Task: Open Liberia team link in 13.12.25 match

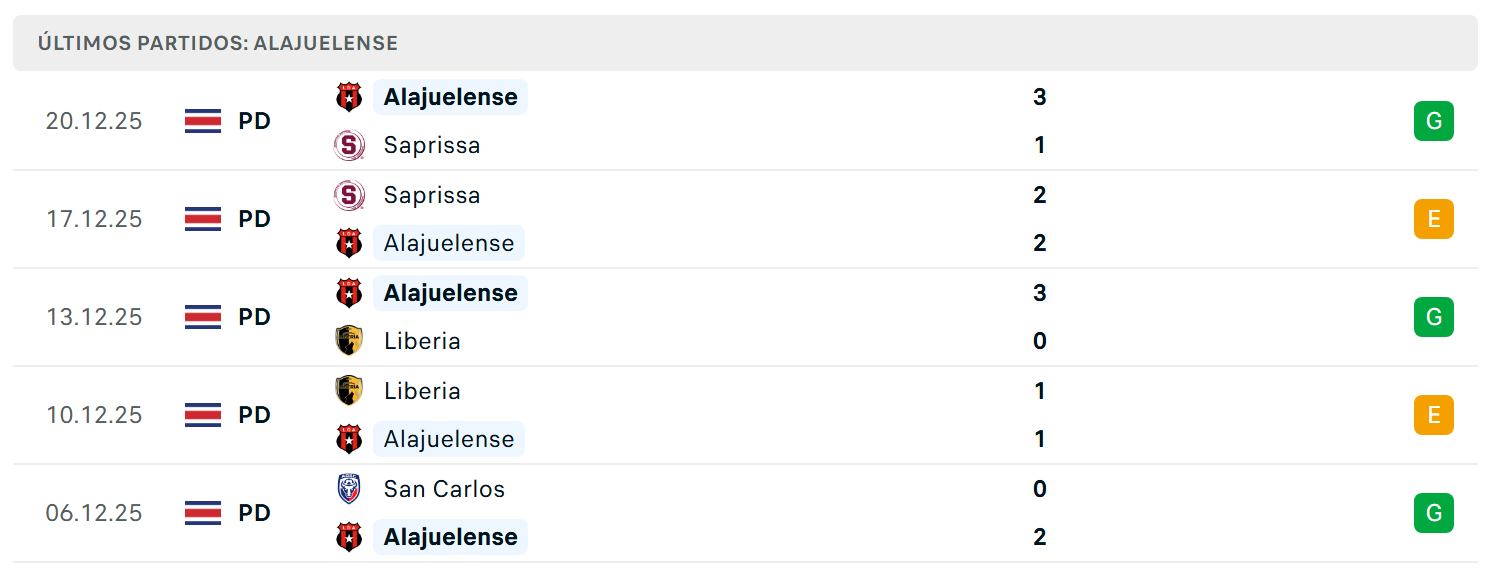Action: tap(422, 341)
